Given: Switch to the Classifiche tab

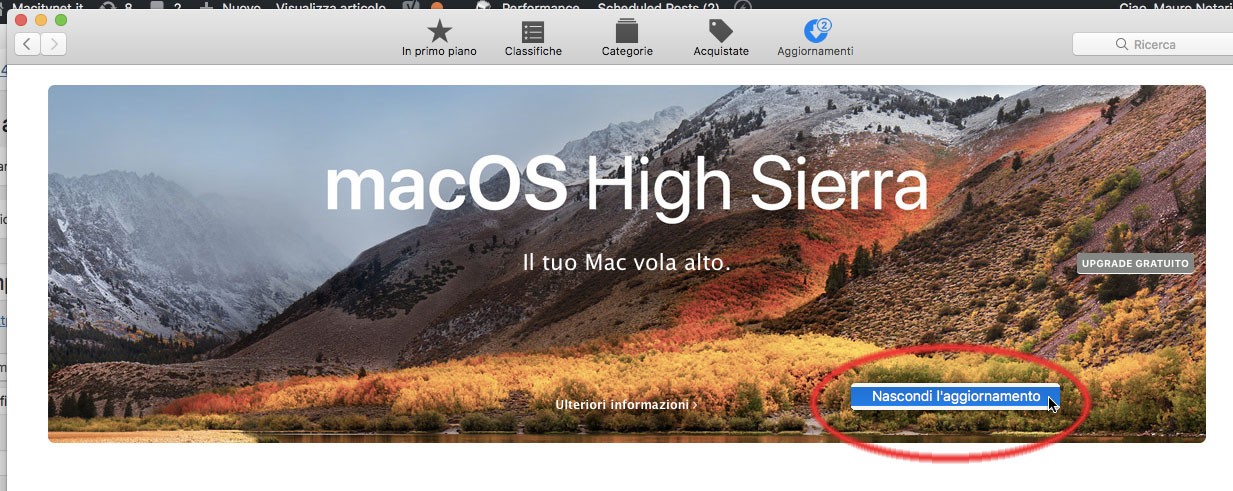Looking at the screenshot, I should click(x=533, y=38).
